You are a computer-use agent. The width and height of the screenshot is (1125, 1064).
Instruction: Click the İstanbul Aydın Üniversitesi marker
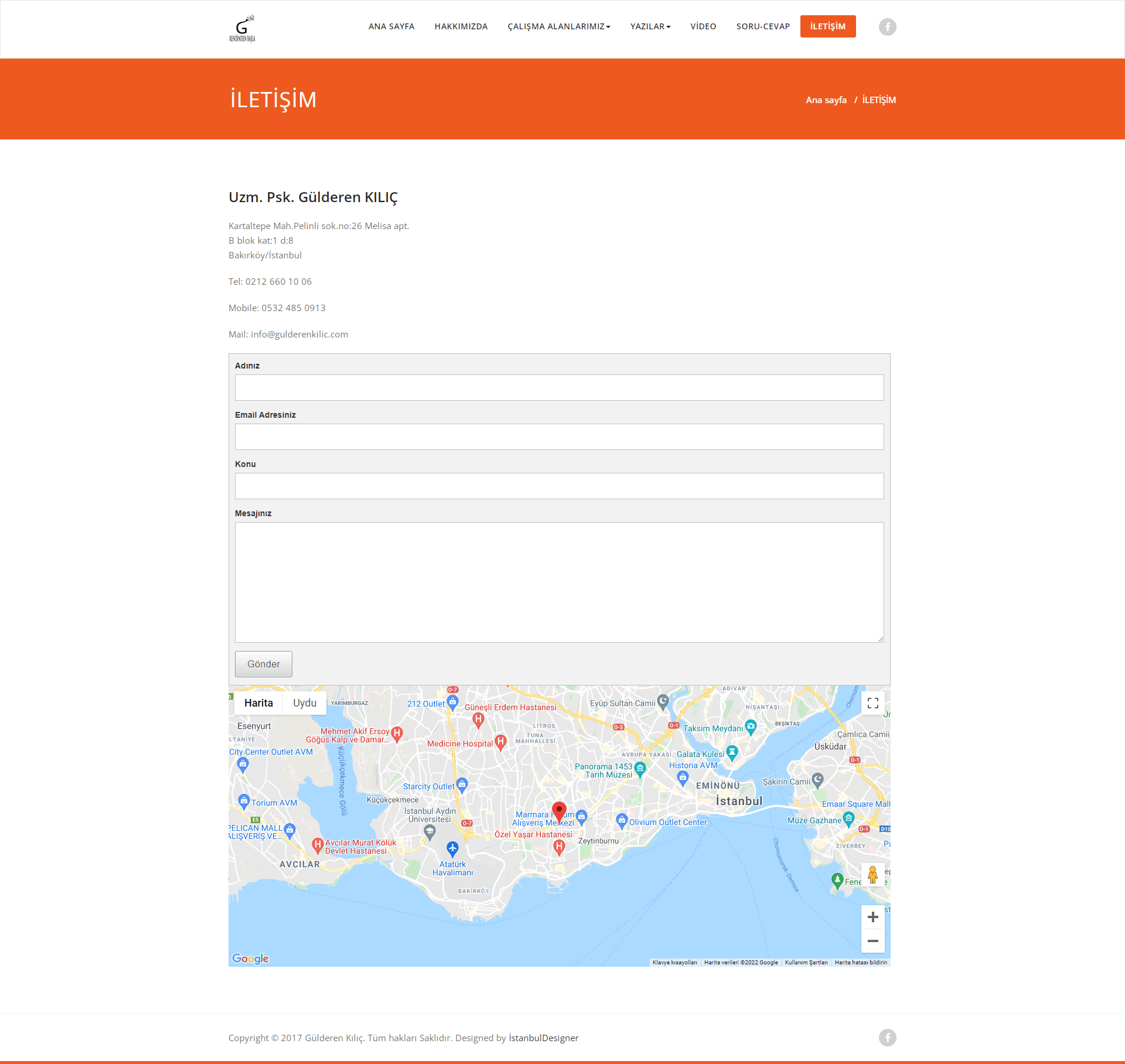(x=429, y=831)
